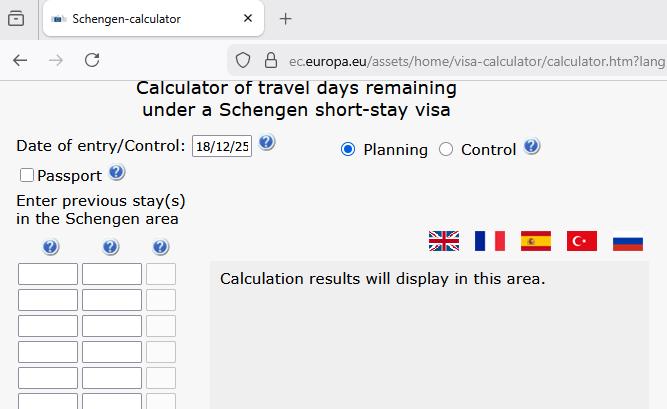This screenshot has height=409, width=667.
Task: Select the French flag language icon
Action: tap(490, 241)
